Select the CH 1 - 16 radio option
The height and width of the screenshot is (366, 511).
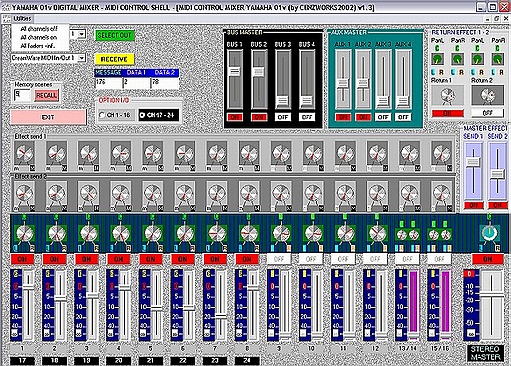[x=115, y=115]
